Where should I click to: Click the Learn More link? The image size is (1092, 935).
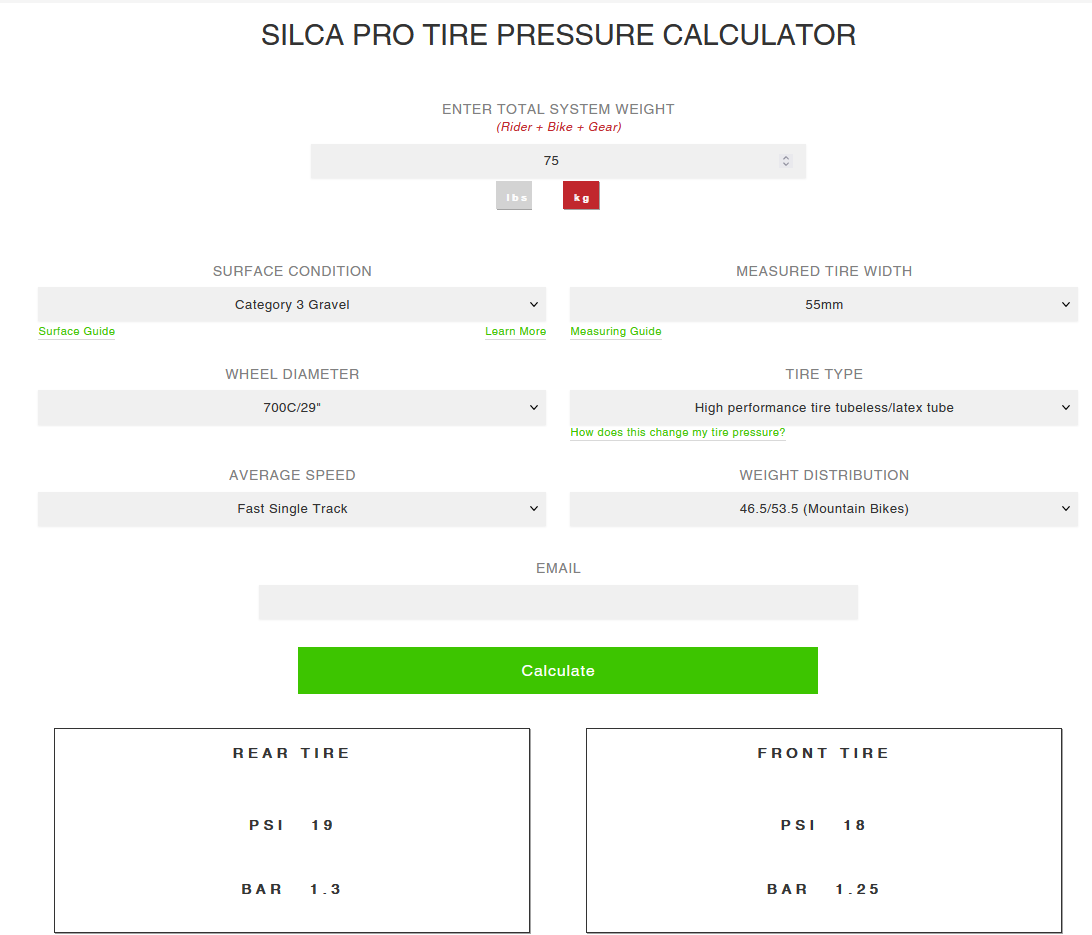pos(515,332)
